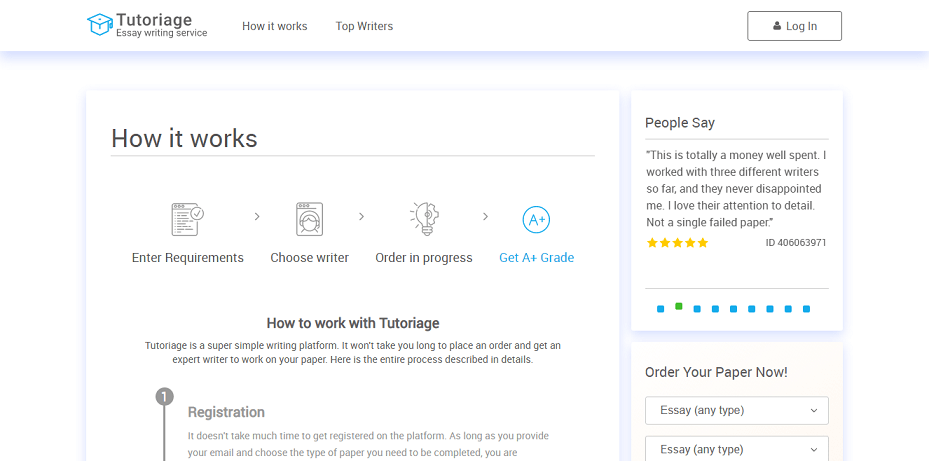Click the How it works page heading

[184, 138]
